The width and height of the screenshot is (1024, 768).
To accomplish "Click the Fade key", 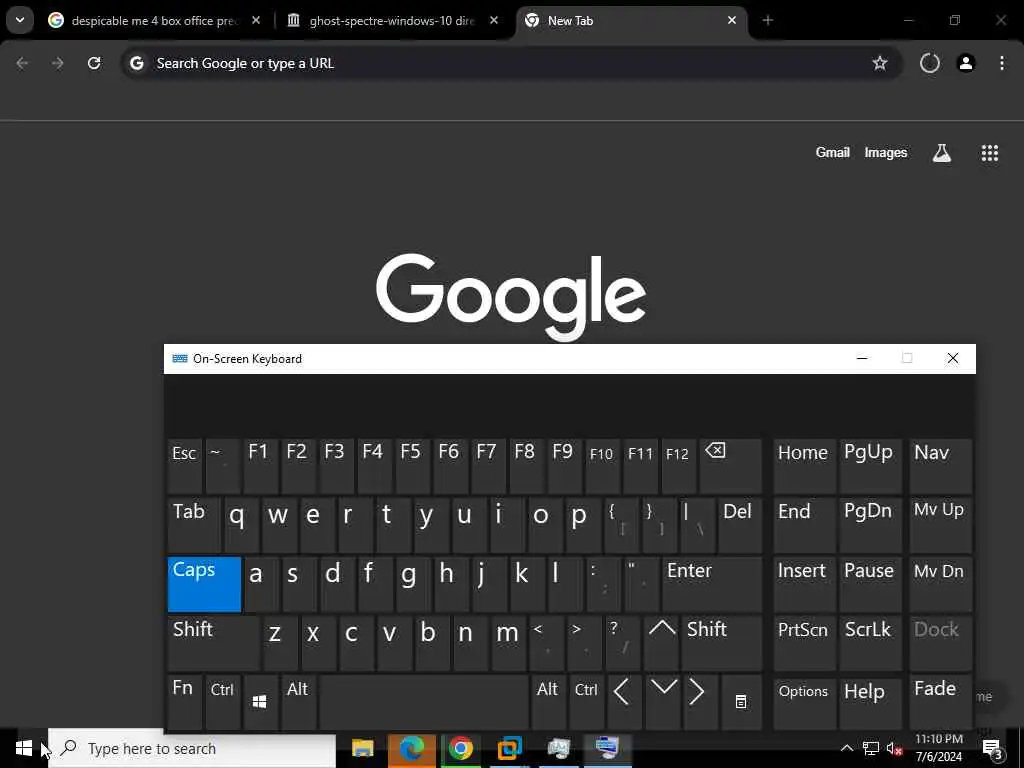I will [x=940, y=702].
